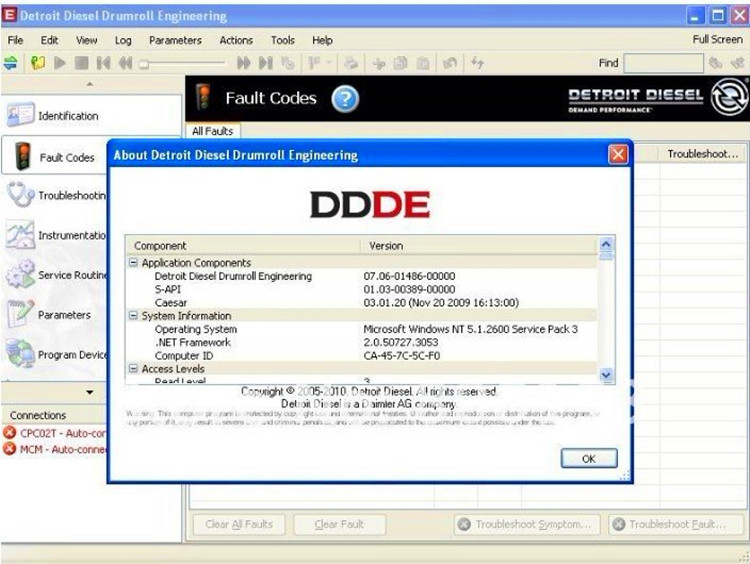Select the .NET Framework row
This screenshot has width=750, height=564.
(x=362, y=342)
